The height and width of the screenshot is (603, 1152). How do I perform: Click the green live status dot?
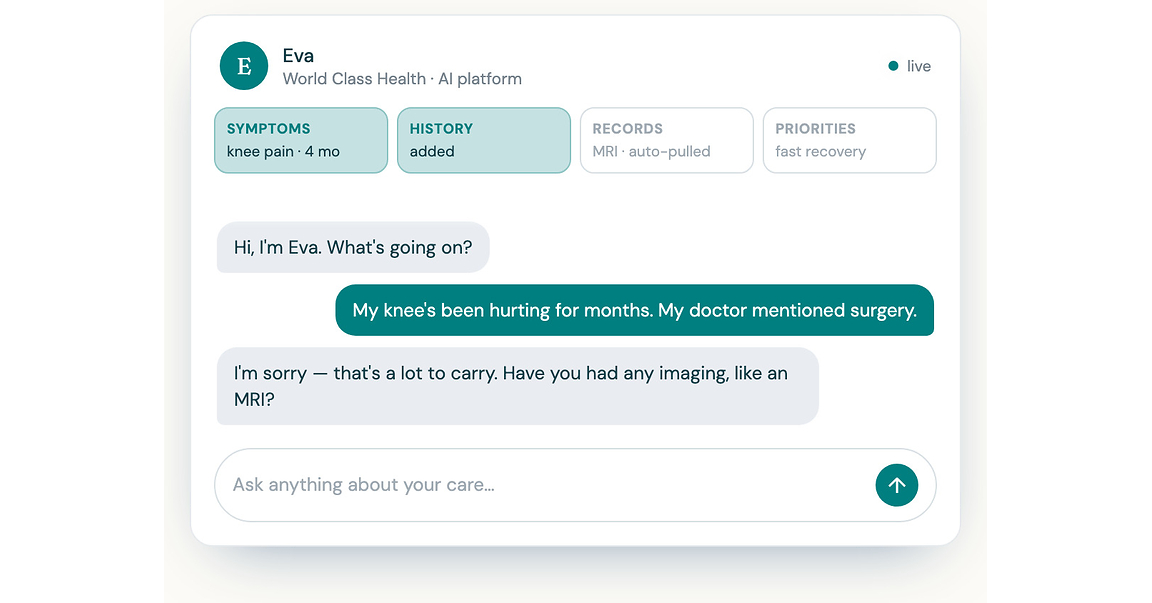[893, 66]
